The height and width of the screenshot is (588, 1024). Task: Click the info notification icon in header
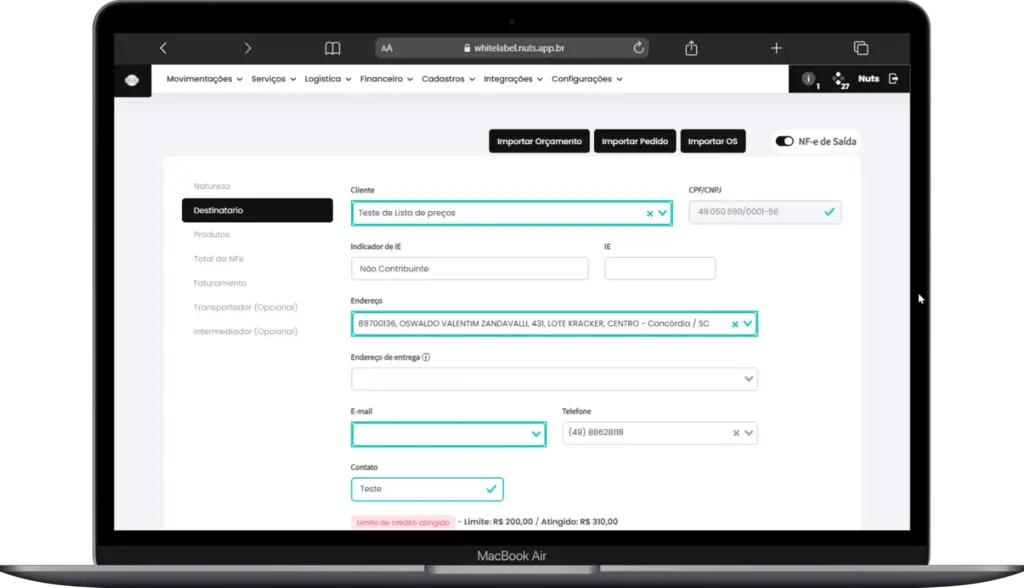pyautogui.click(x=808, y=78)
